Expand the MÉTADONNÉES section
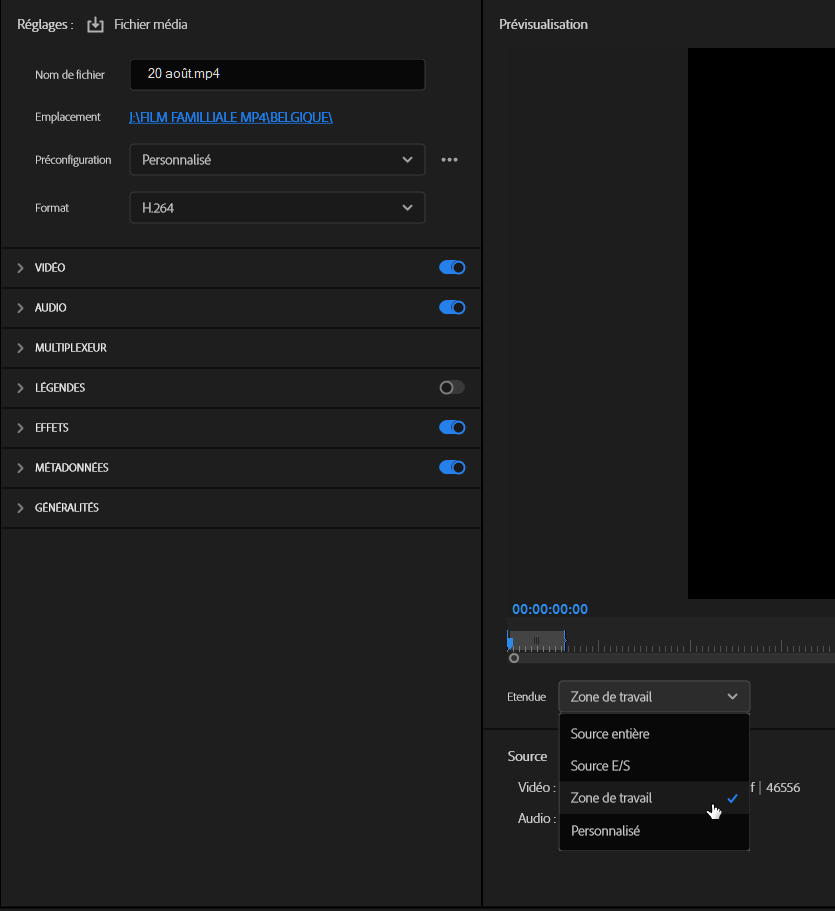This screenshot has width=835, height=911. 20,468
